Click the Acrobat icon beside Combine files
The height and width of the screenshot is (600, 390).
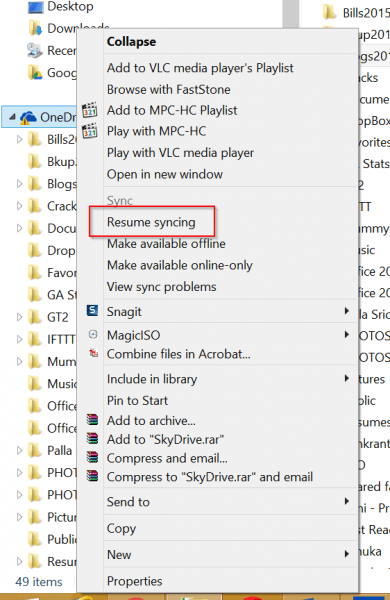click(93, 353)
